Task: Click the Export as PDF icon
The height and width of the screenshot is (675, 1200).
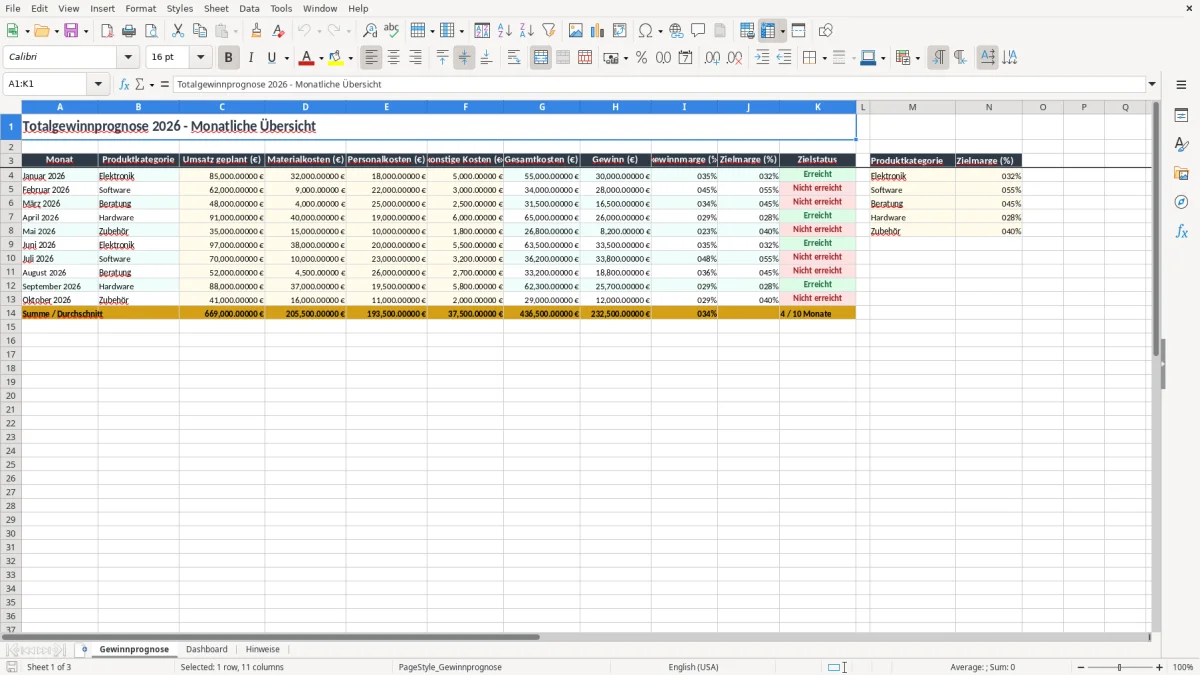Action: (x=107, y=31)
